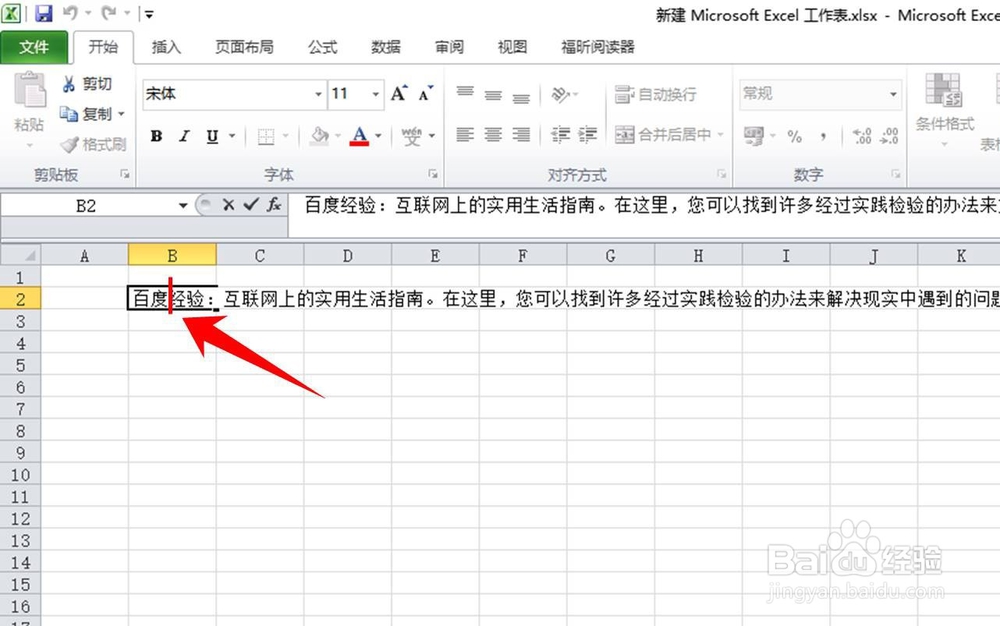Open the 宋体 font name dropdown
The height and width of the screenshot is (626, 1000).
316,93
